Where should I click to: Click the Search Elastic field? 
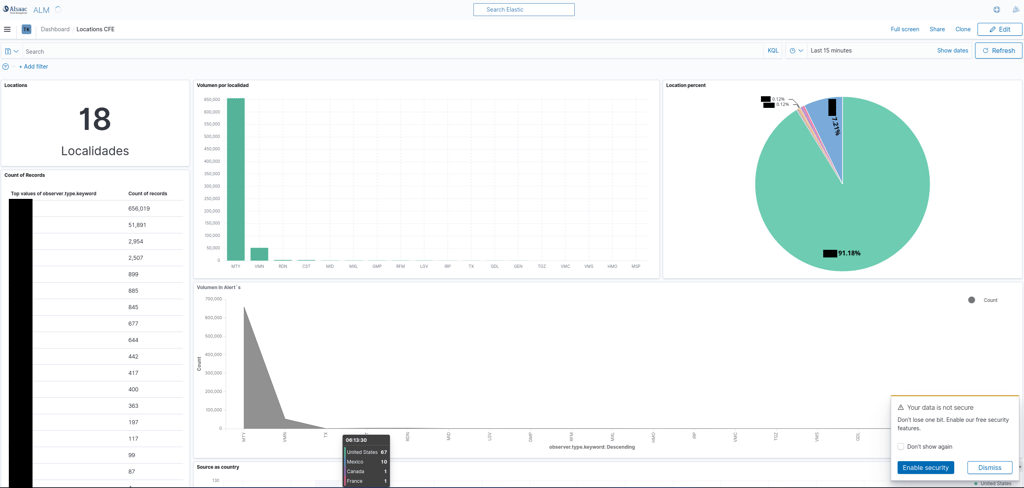[x=524, y=10]
